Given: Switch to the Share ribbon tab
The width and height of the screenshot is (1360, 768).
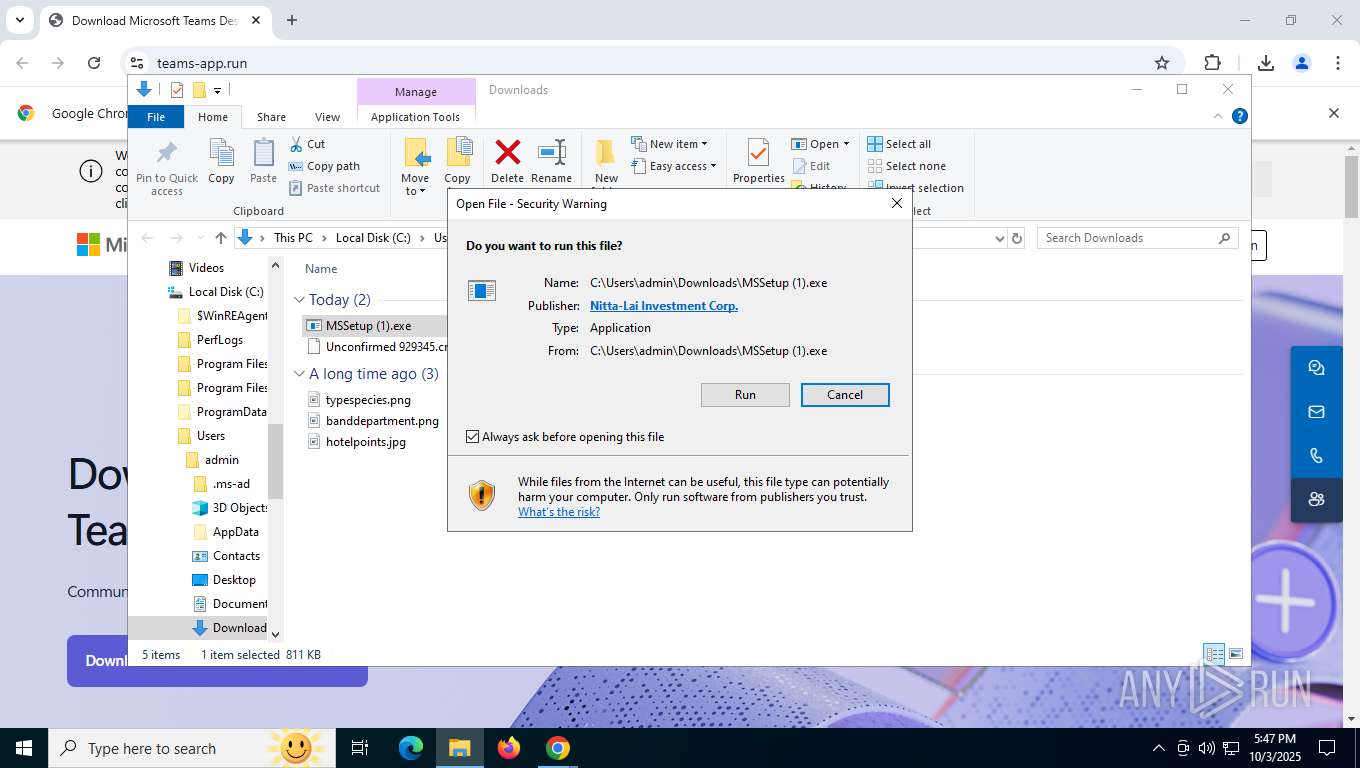Looking at the screenshot, I should (x=271, y=117).
